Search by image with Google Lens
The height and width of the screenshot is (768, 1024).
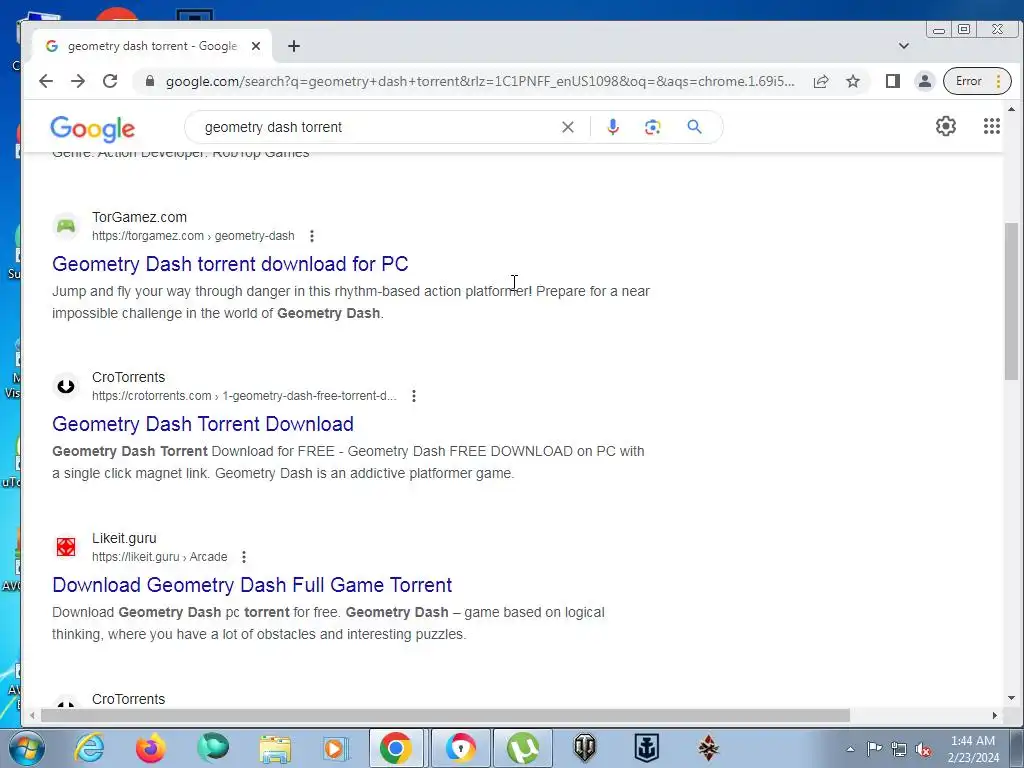[652, 127]
